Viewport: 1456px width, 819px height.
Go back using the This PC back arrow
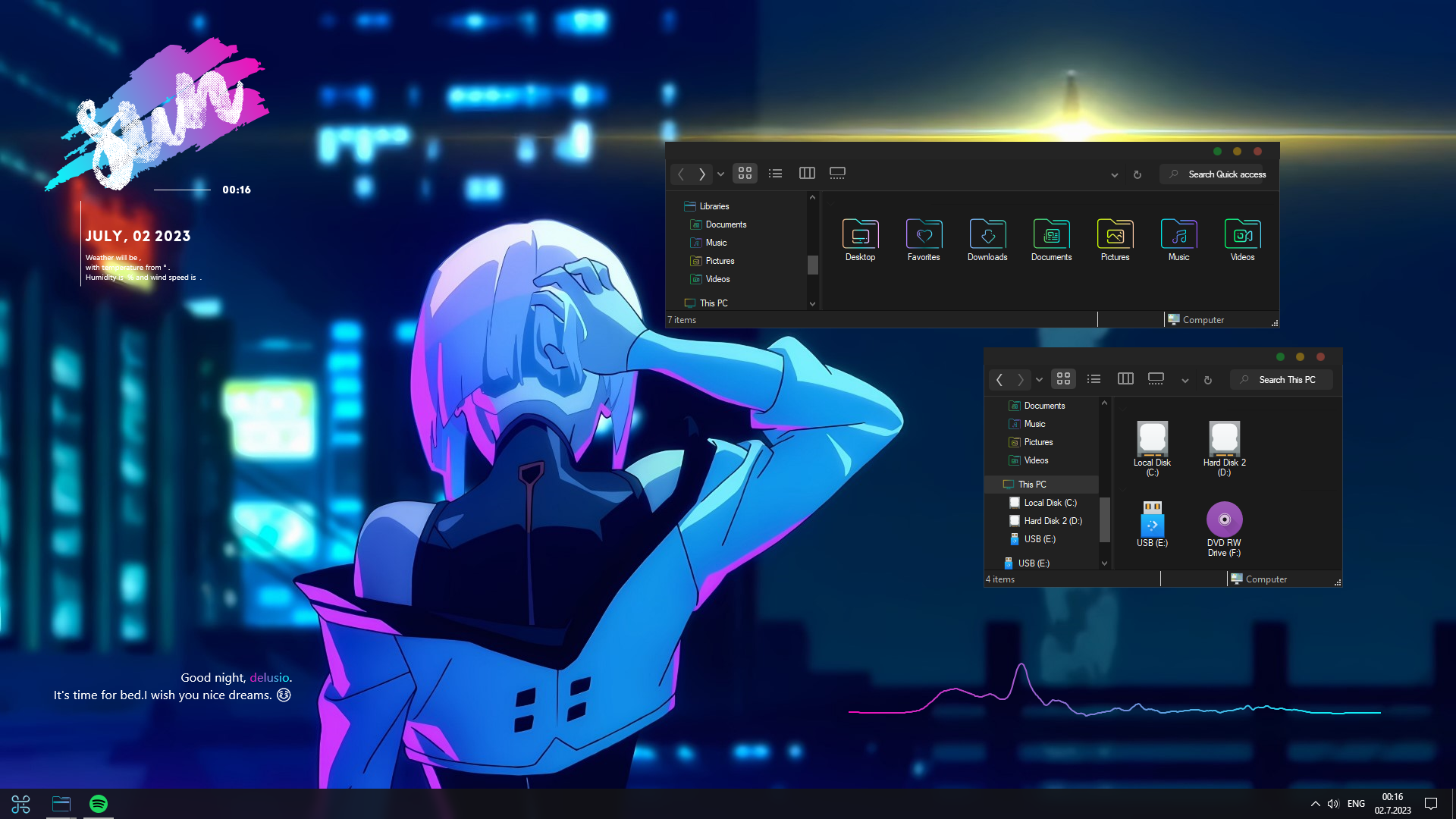tap(999, 379)
